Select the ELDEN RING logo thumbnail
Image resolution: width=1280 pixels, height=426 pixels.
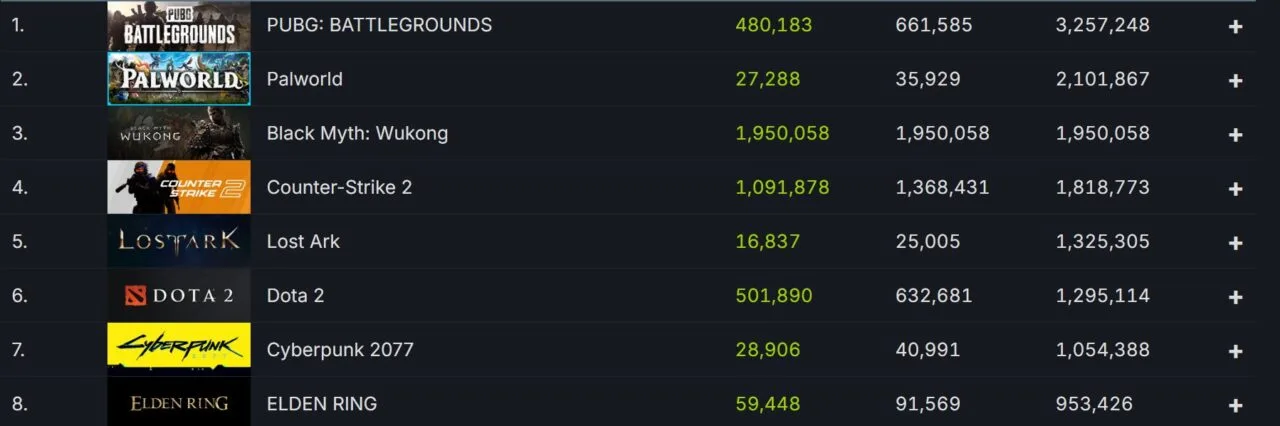pyautogui.click(x=178, y=403)
